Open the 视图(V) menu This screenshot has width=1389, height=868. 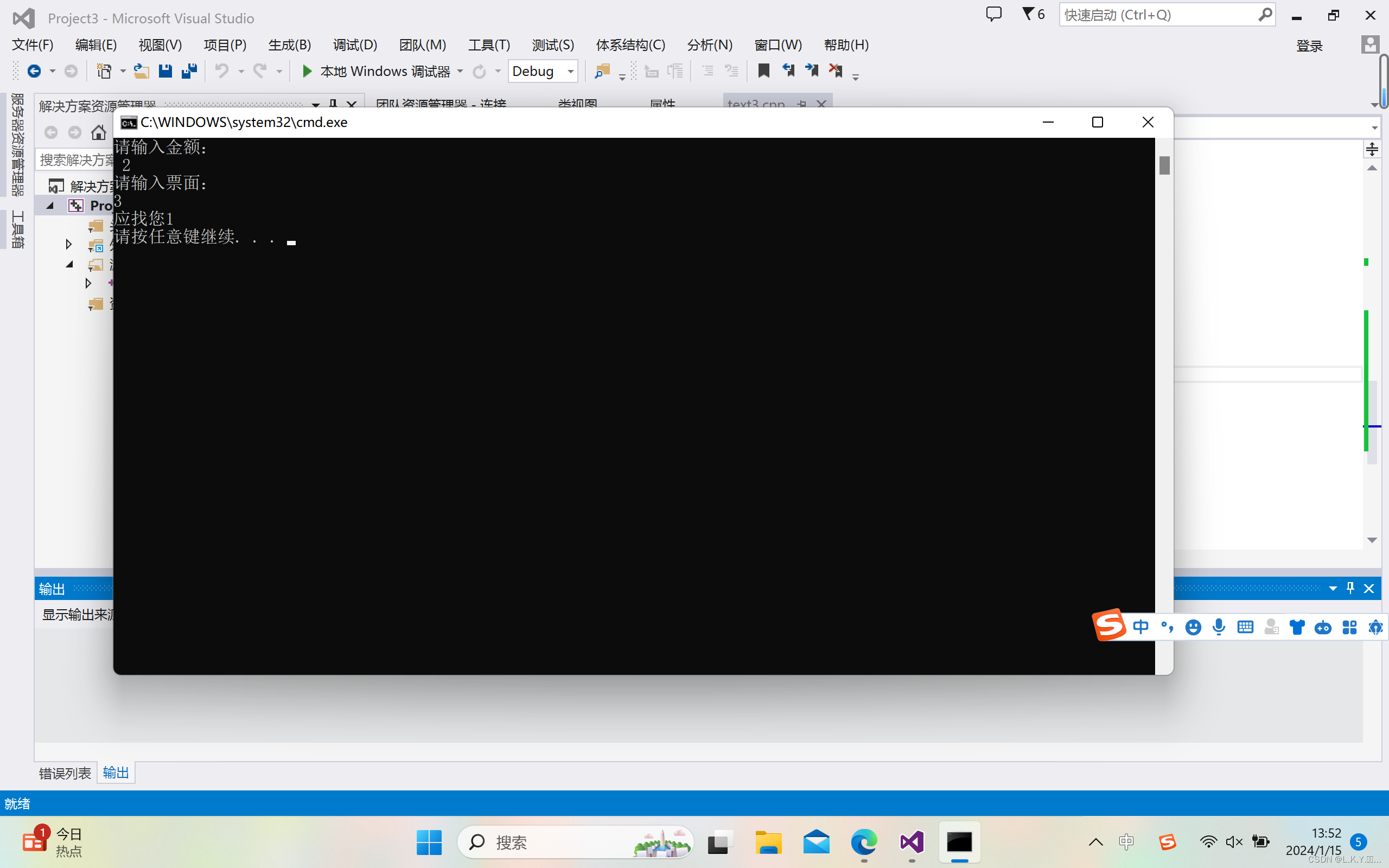(x=160, y=45)
